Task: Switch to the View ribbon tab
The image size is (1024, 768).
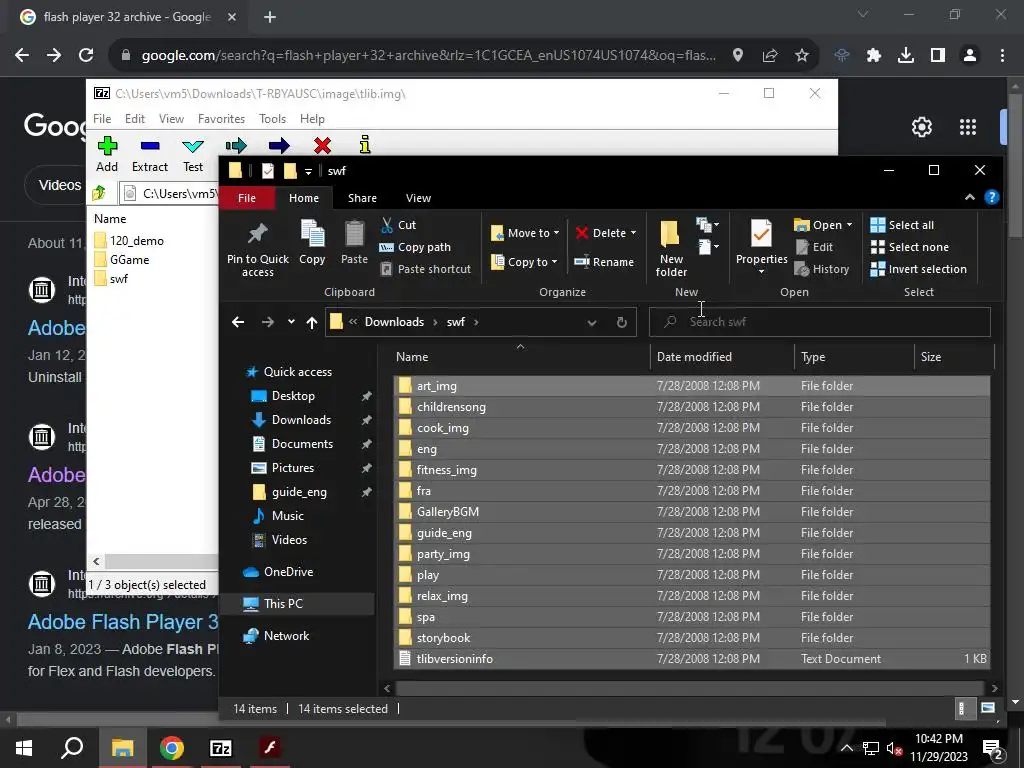Action: point(418,198)
